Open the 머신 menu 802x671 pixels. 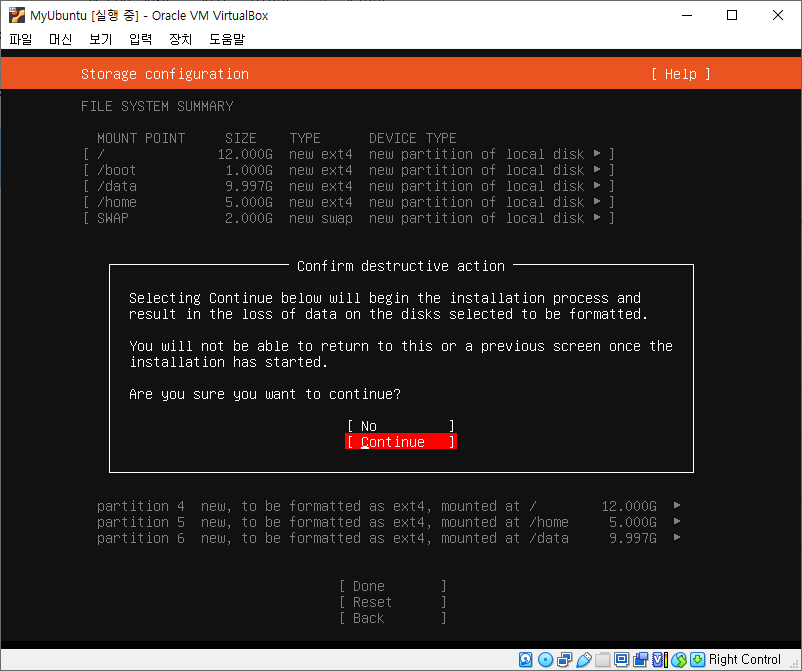[x=60, y=39]
